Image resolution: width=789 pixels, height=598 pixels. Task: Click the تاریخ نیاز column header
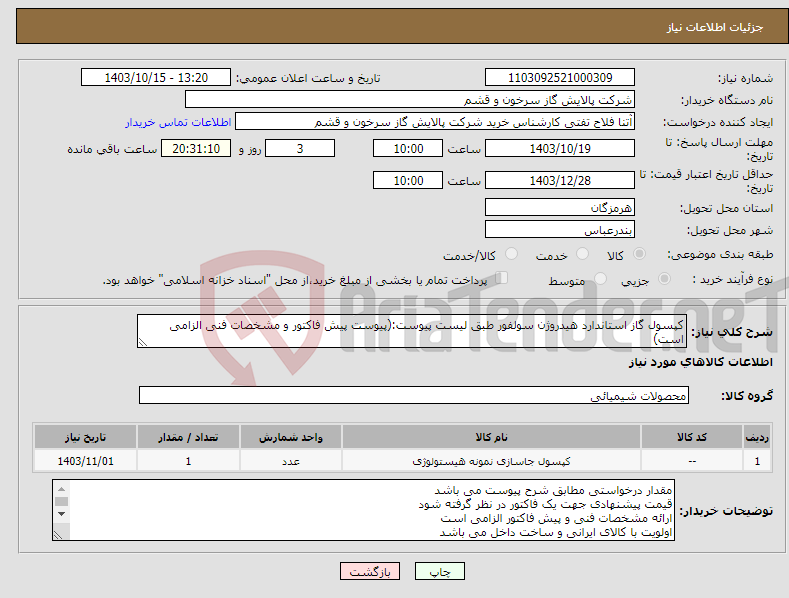point(86,437)
